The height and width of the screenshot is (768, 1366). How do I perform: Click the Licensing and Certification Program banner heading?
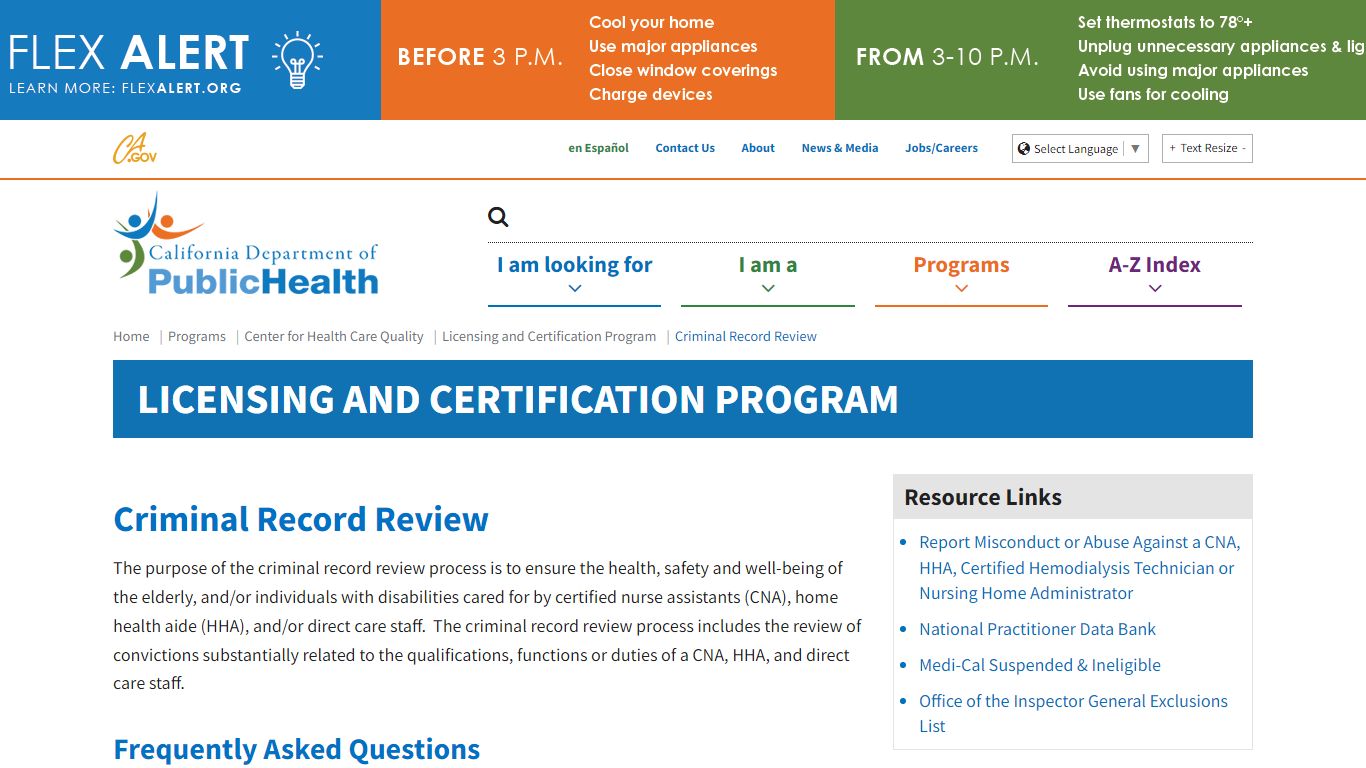pos(518,399)
